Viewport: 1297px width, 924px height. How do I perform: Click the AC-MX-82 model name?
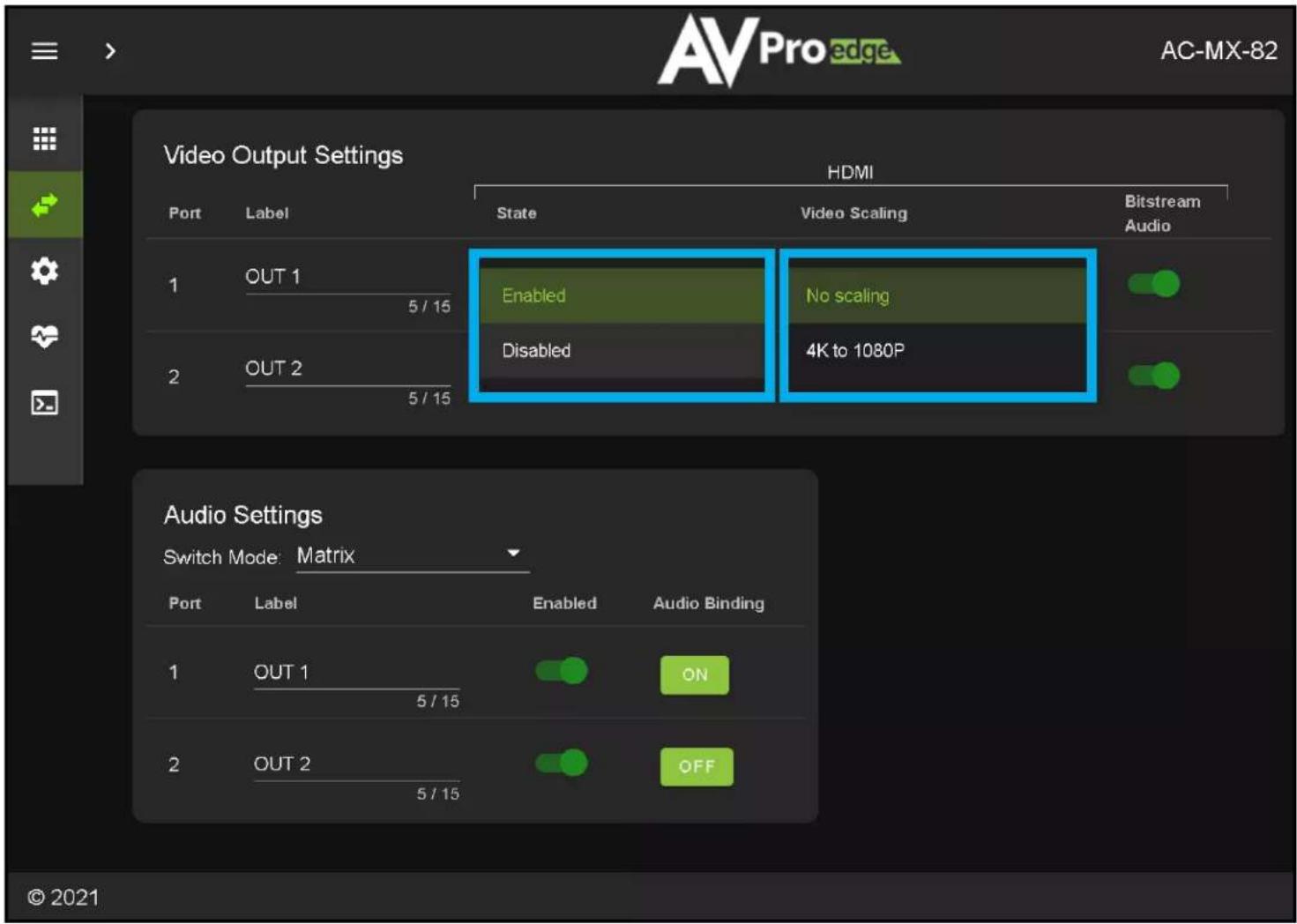[x=1219, y=51]
